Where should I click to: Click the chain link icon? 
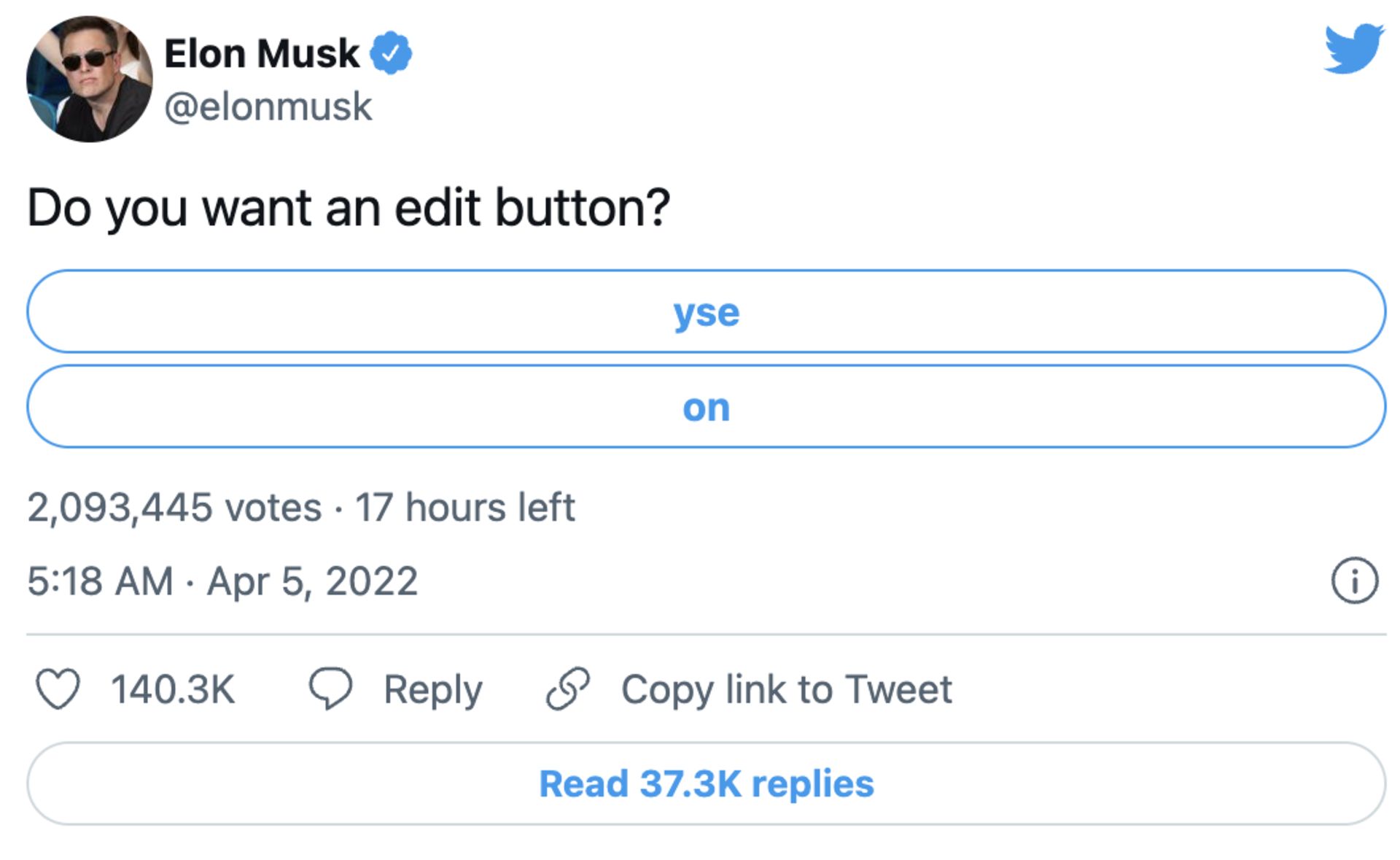tap(567, 689)
